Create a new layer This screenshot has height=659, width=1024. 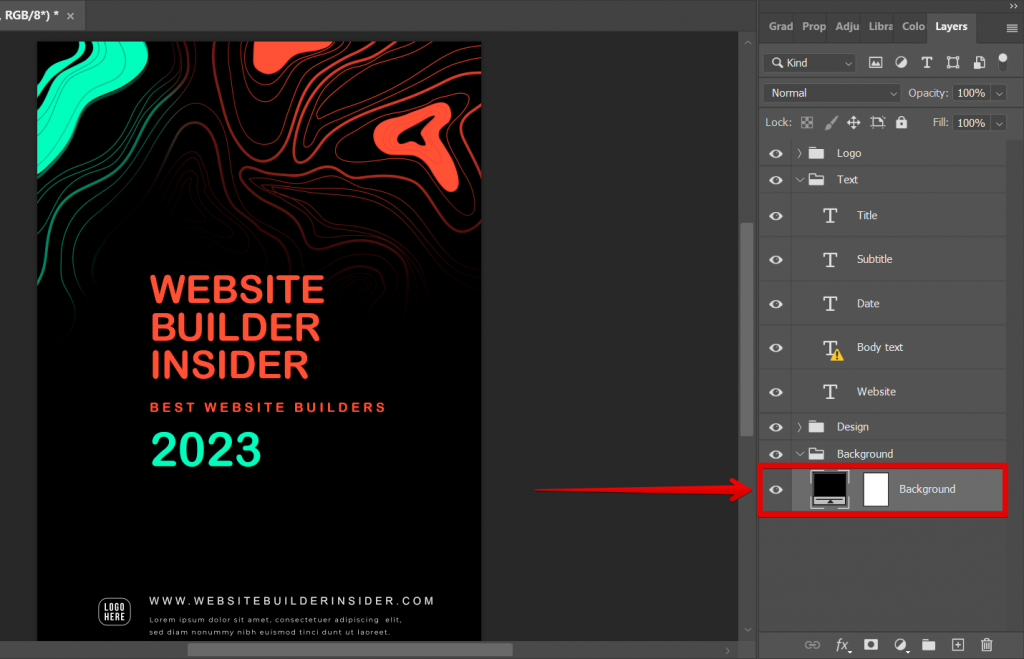(x=957, y=645)
